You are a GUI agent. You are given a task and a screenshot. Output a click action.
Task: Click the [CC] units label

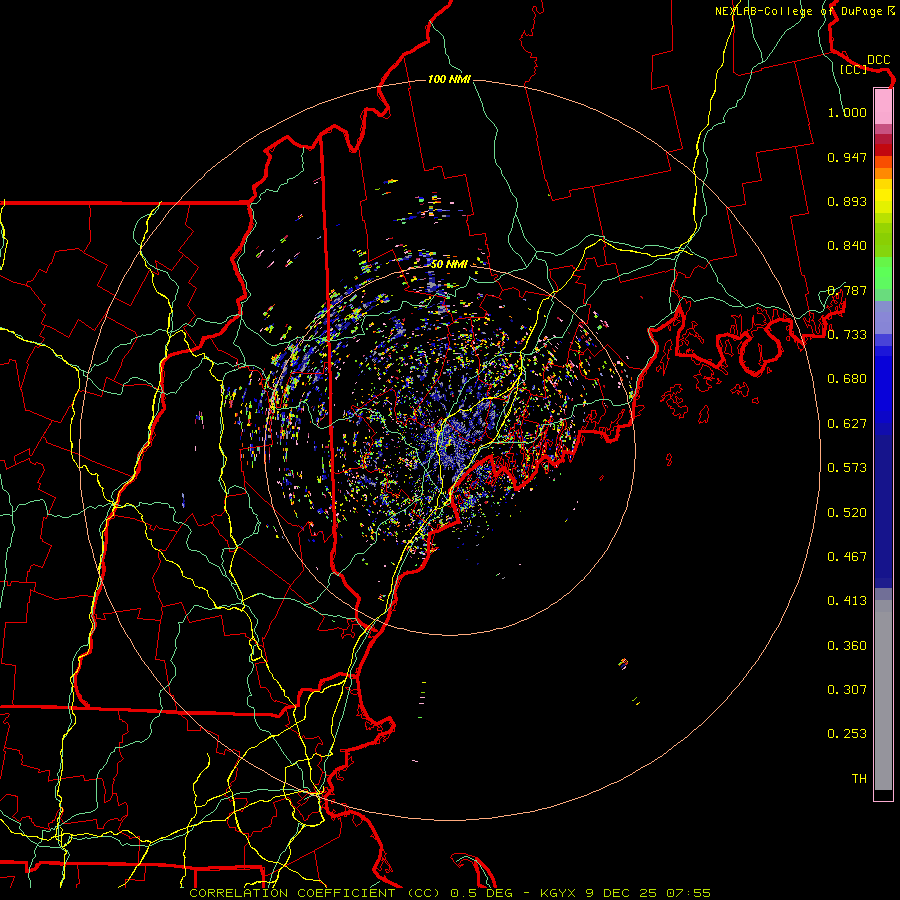(x=853, y=69)
